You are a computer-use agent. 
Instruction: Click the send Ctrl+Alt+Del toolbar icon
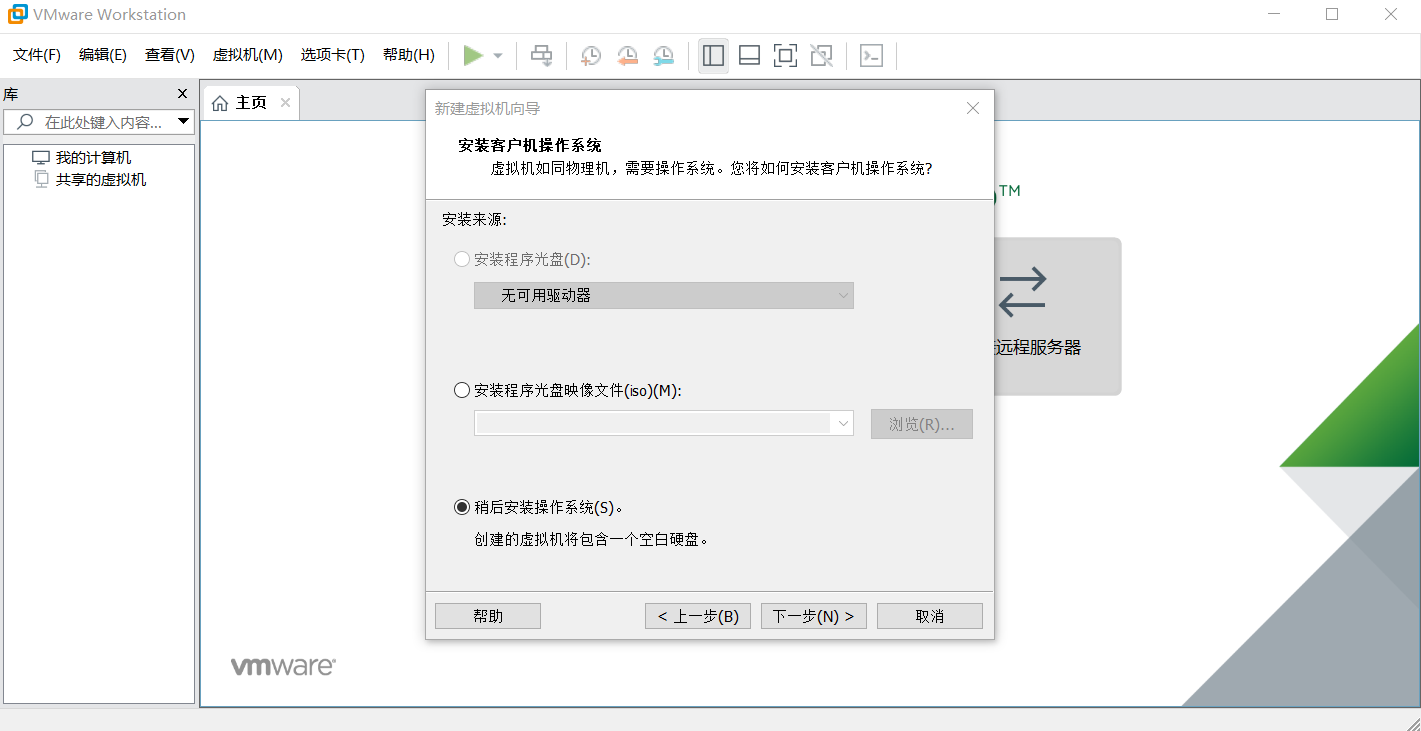(x=541, y=56)
